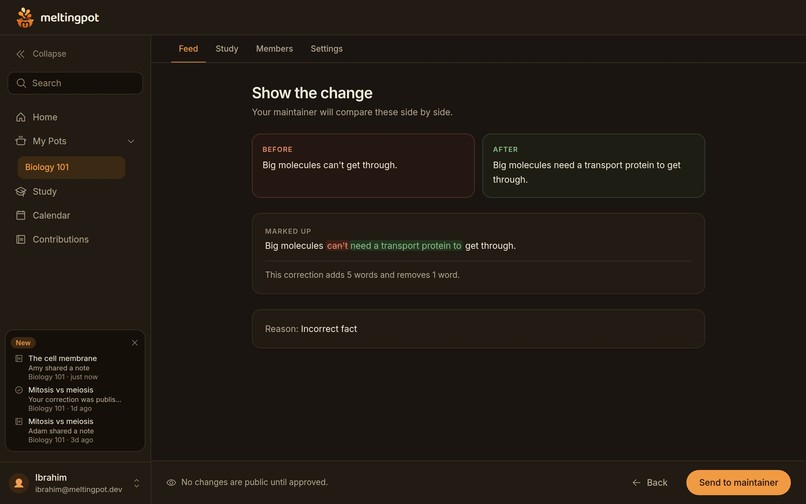The image size is (806, 504).
Task: Open the account switcher chevrons
Action: (x=137, y=483)
